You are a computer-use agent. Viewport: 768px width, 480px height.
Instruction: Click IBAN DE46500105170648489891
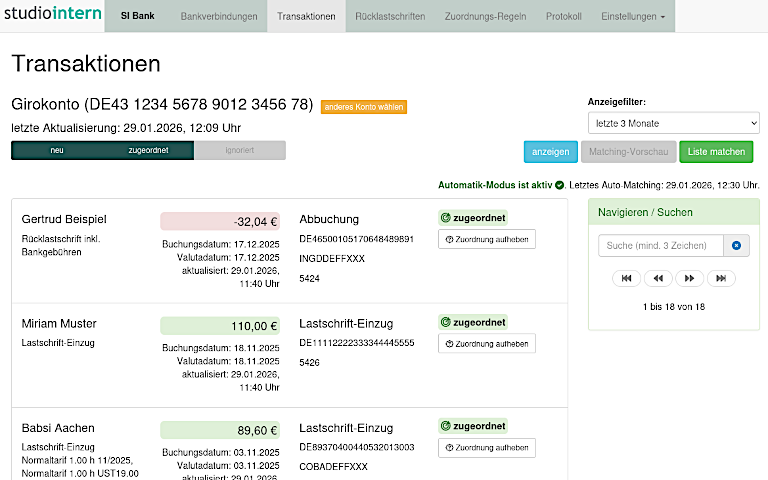(x=357, y=239)
